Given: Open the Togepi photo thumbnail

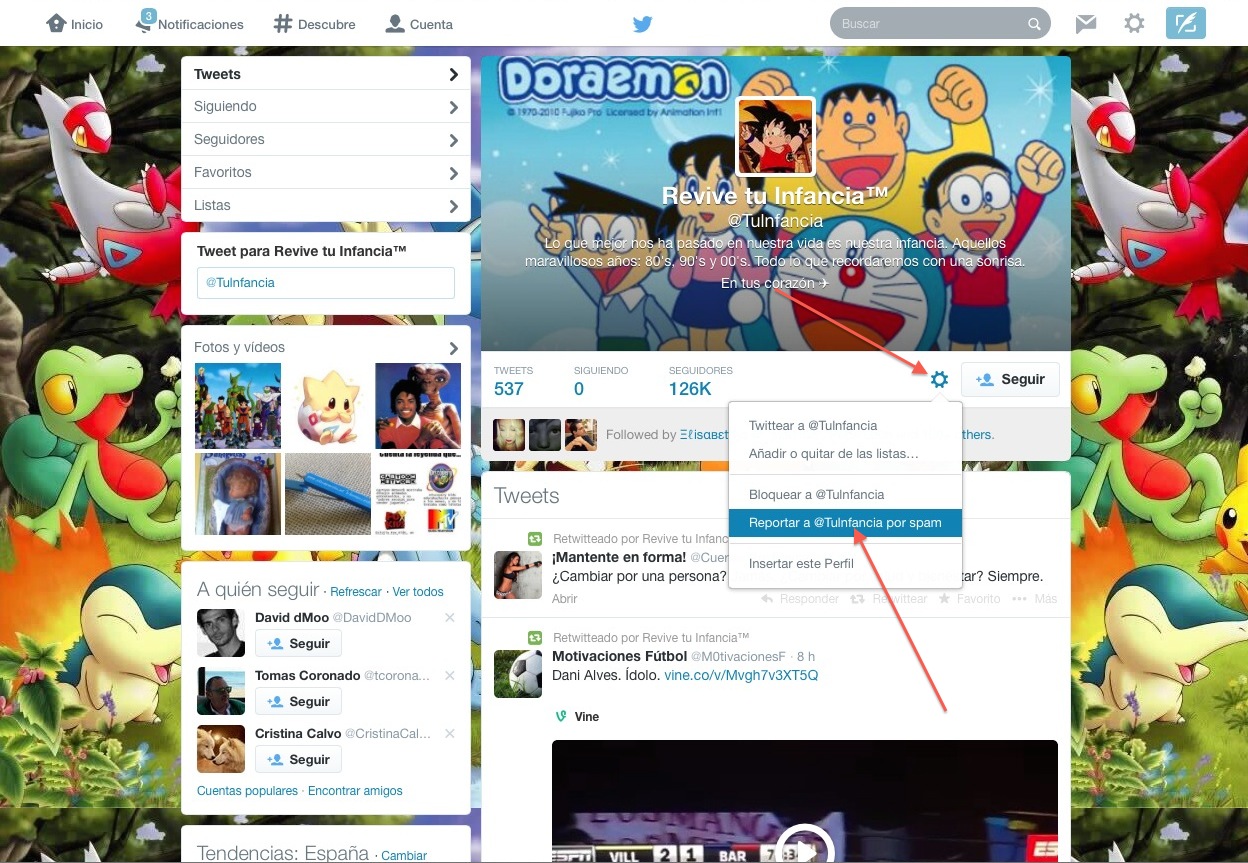Looking at the screenshot, I should (328, 406).
